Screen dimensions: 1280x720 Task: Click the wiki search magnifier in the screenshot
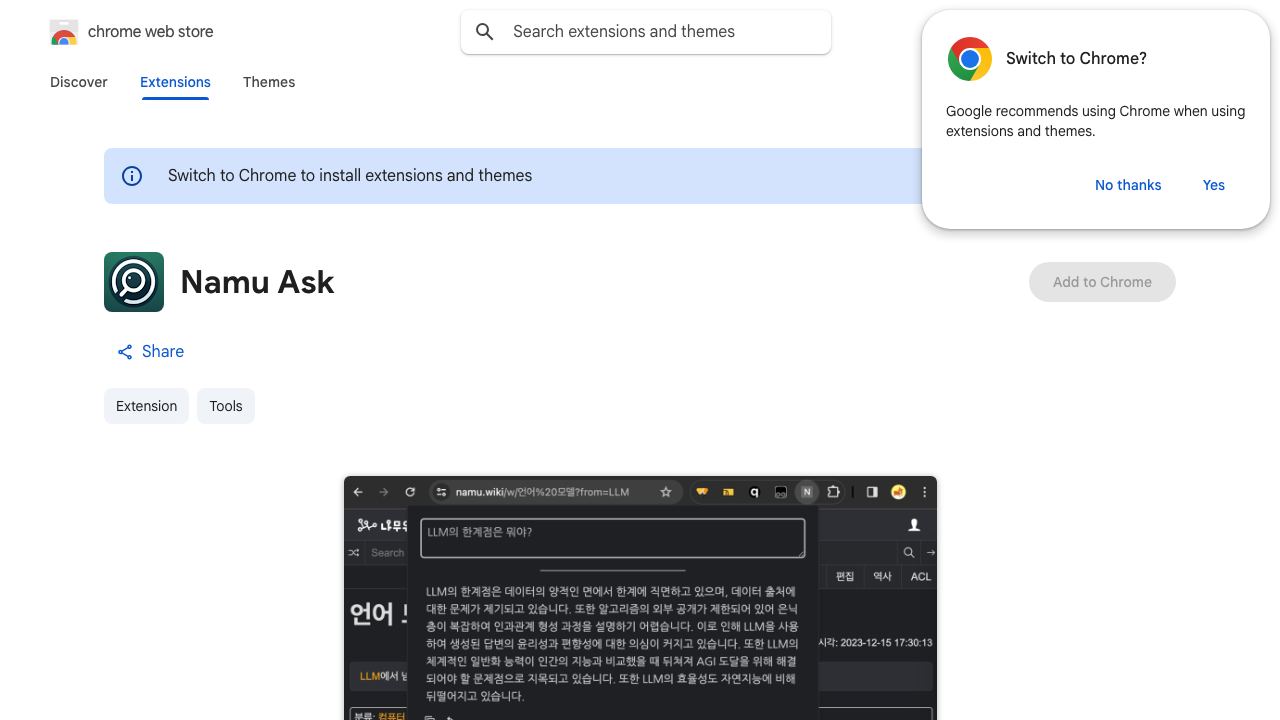909,552
